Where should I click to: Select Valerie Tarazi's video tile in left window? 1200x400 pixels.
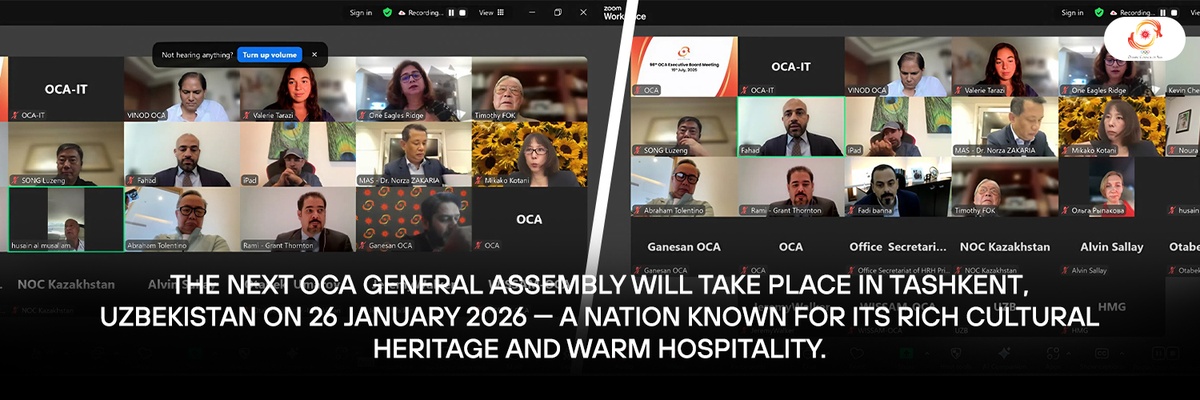[x=297, y=88]
